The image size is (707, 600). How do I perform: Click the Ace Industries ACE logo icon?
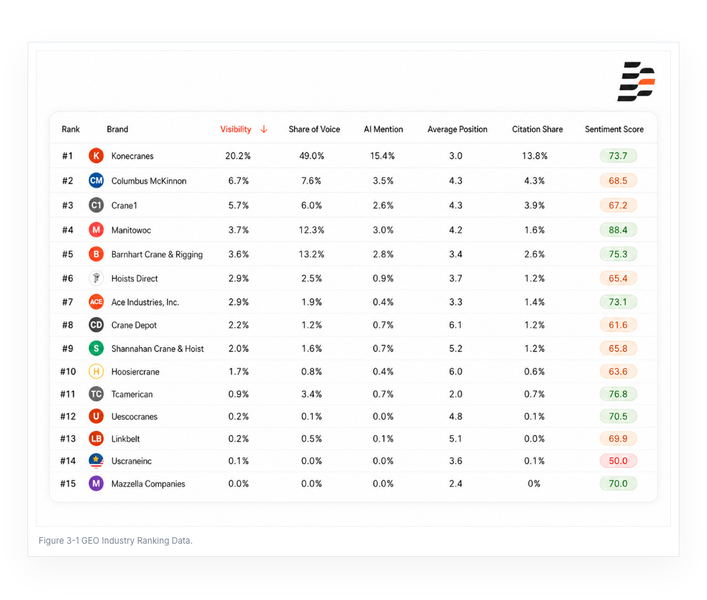tap(96, 302)
